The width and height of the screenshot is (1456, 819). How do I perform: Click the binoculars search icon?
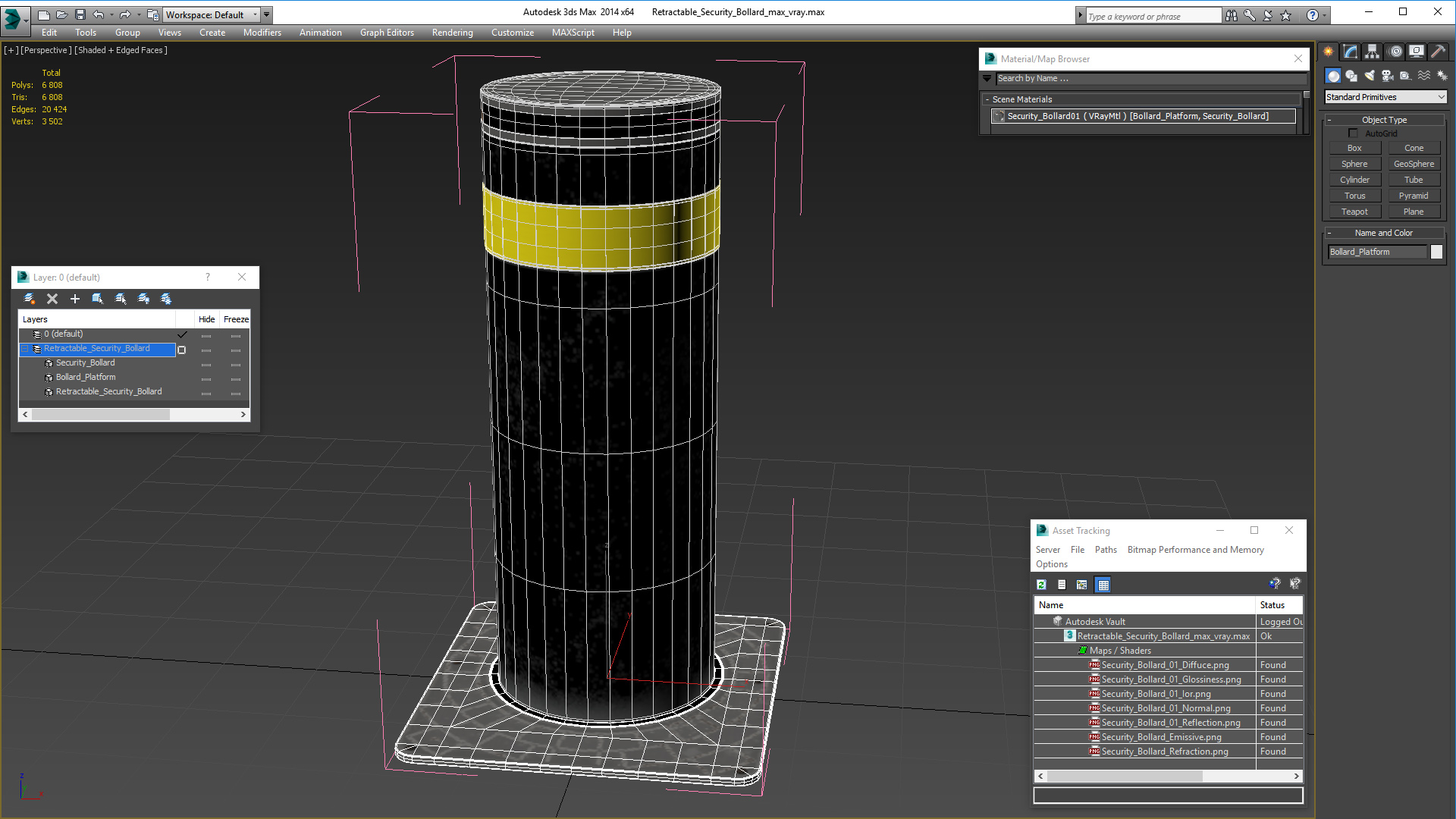(1231, 15)
